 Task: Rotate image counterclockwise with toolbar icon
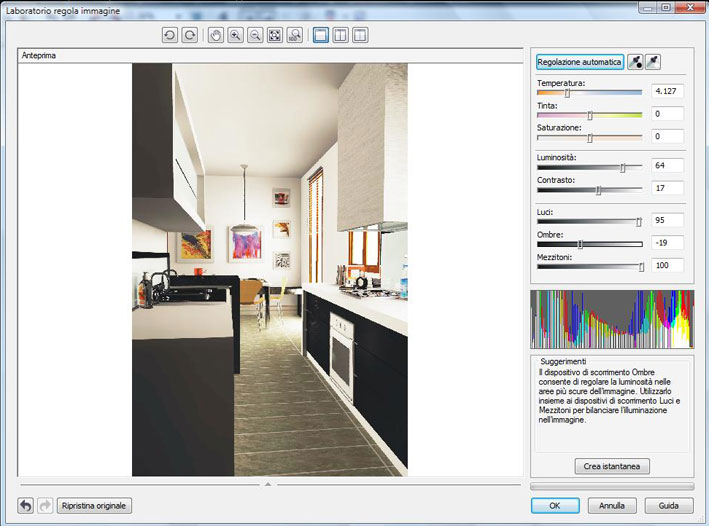tap(171, 35)
